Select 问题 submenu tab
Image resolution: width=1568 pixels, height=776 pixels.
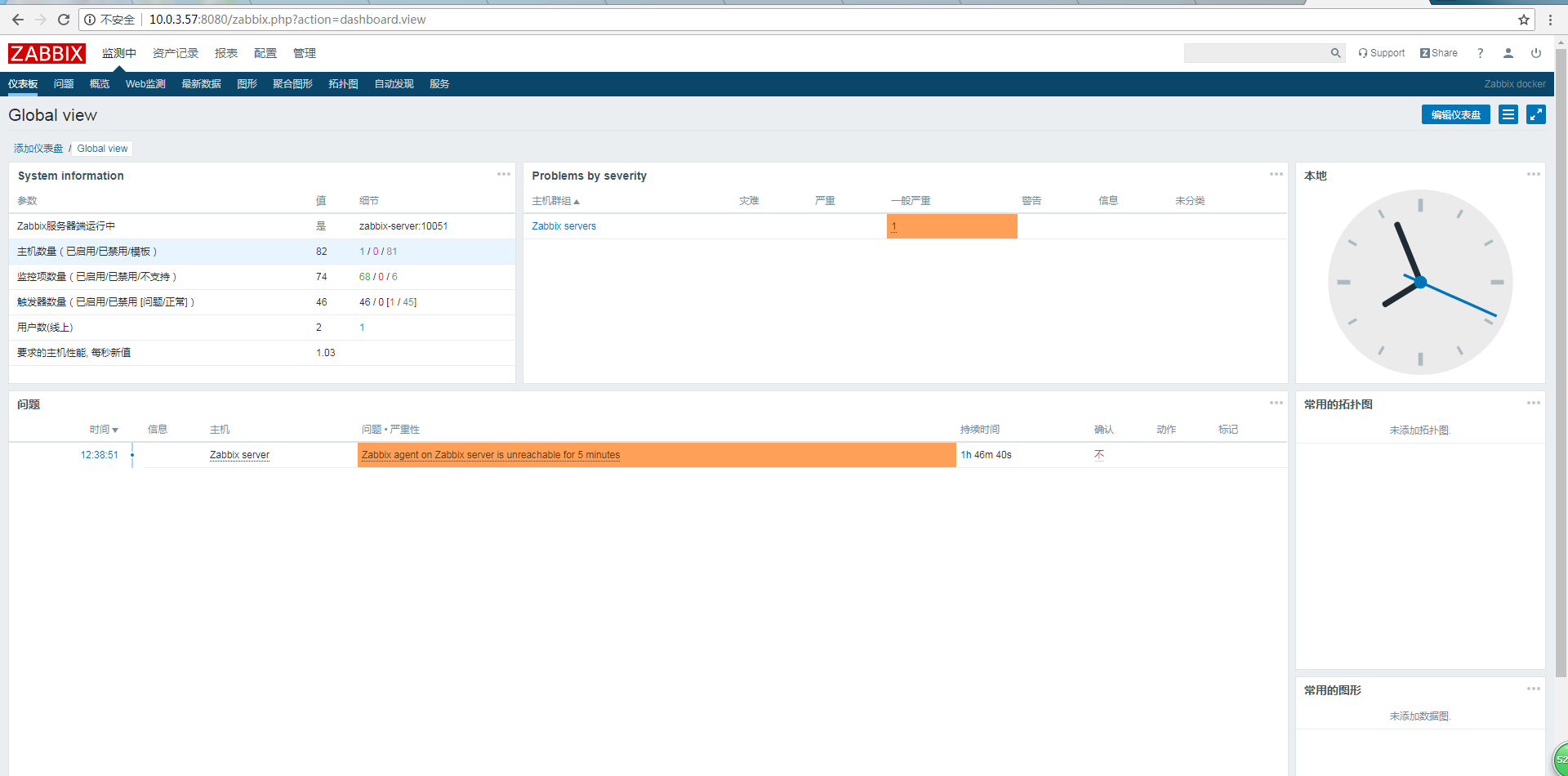(64, 84)
